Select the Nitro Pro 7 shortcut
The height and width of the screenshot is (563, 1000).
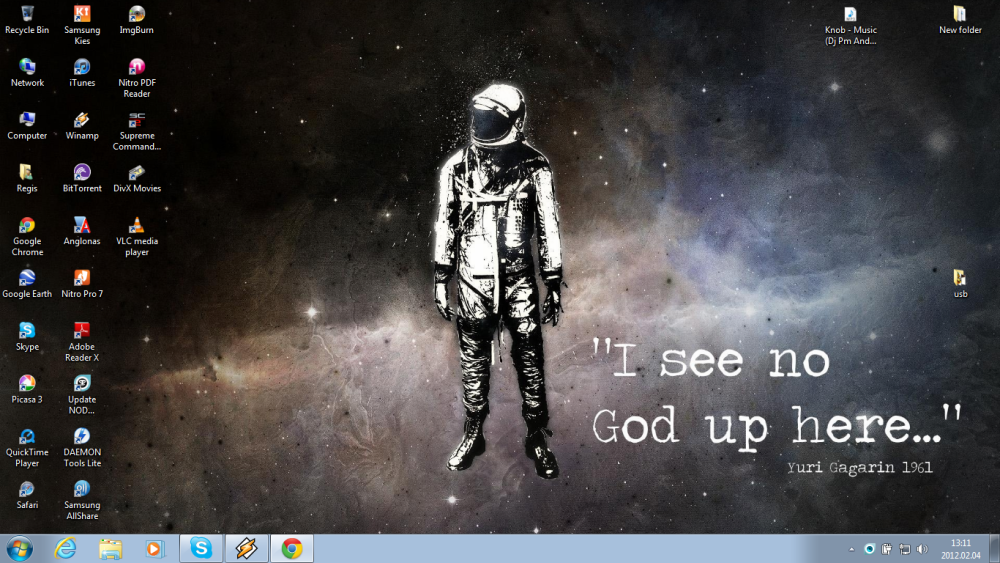tap(82, 284)
